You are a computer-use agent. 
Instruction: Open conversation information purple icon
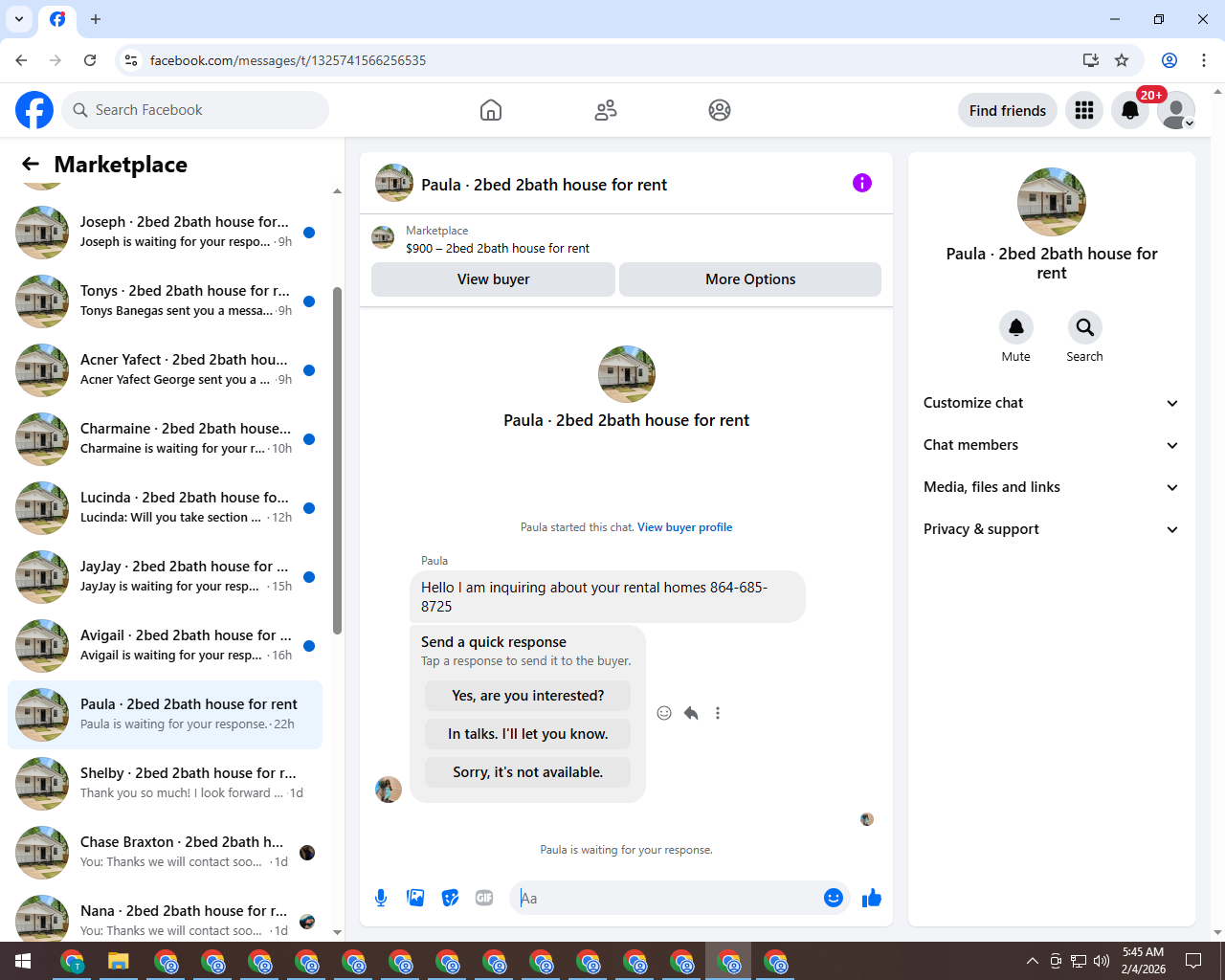coord(862,183)
